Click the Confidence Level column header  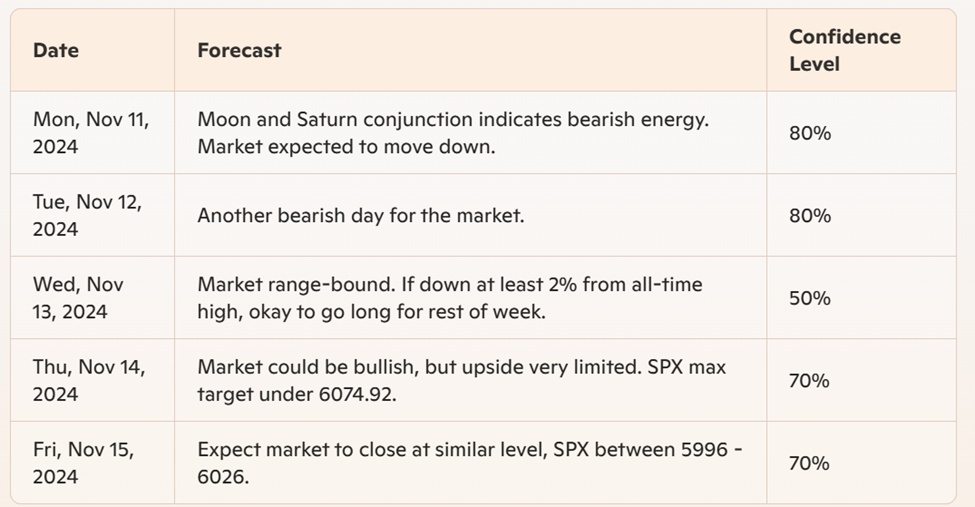(845, 50)
